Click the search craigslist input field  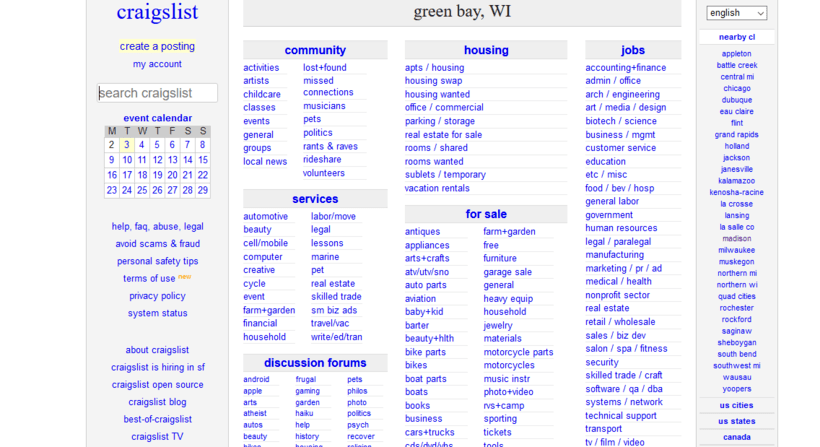pyautogui.click(x=157, y=93)
